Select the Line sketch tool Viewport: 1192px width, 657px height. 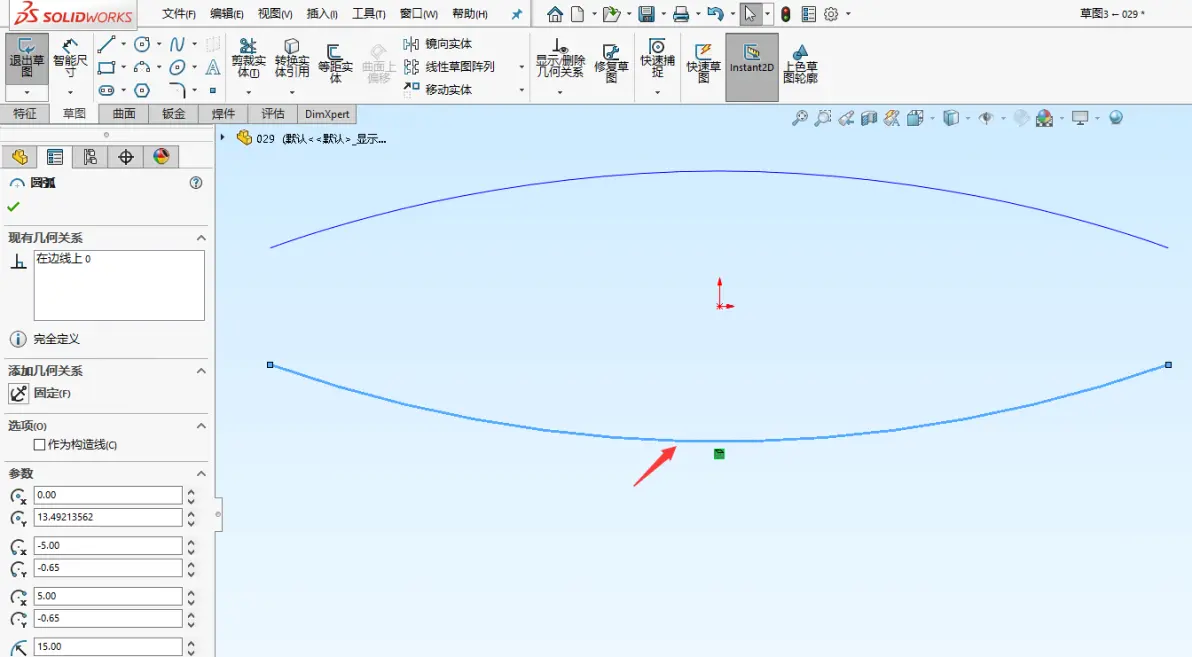tap(106, 44)
